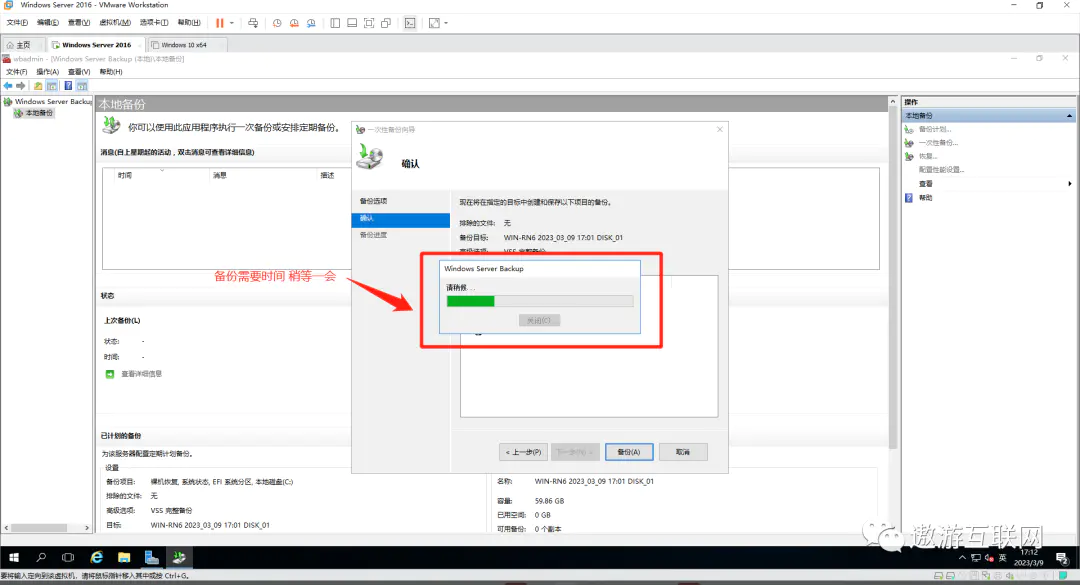Click the 上一步(P) button

[x=523, y=452]
